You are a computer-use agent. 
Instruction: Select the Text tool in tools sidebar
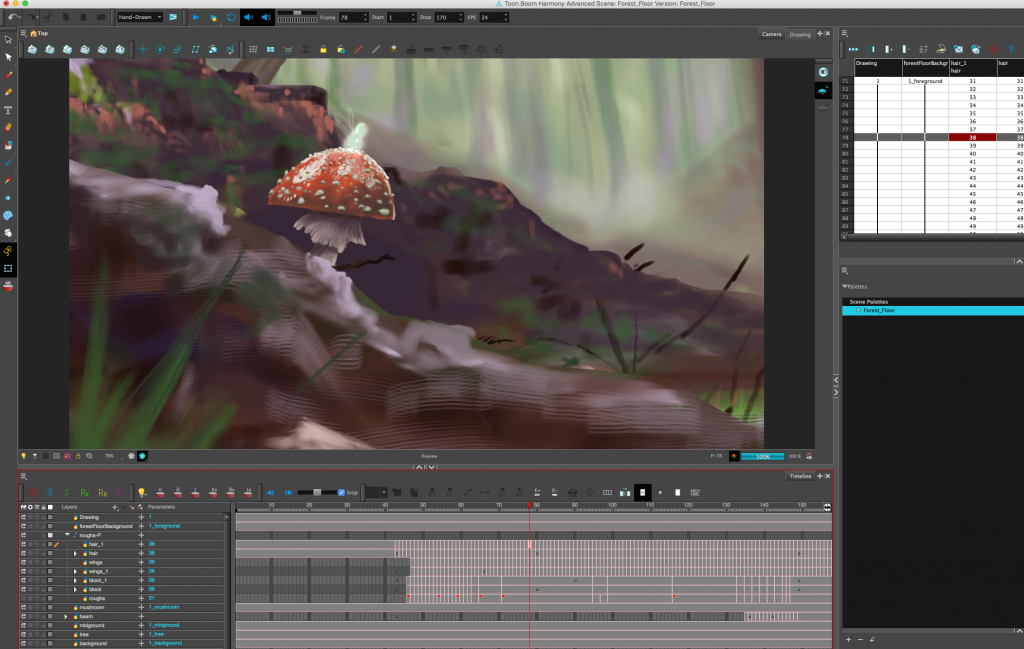pos(9,110)
